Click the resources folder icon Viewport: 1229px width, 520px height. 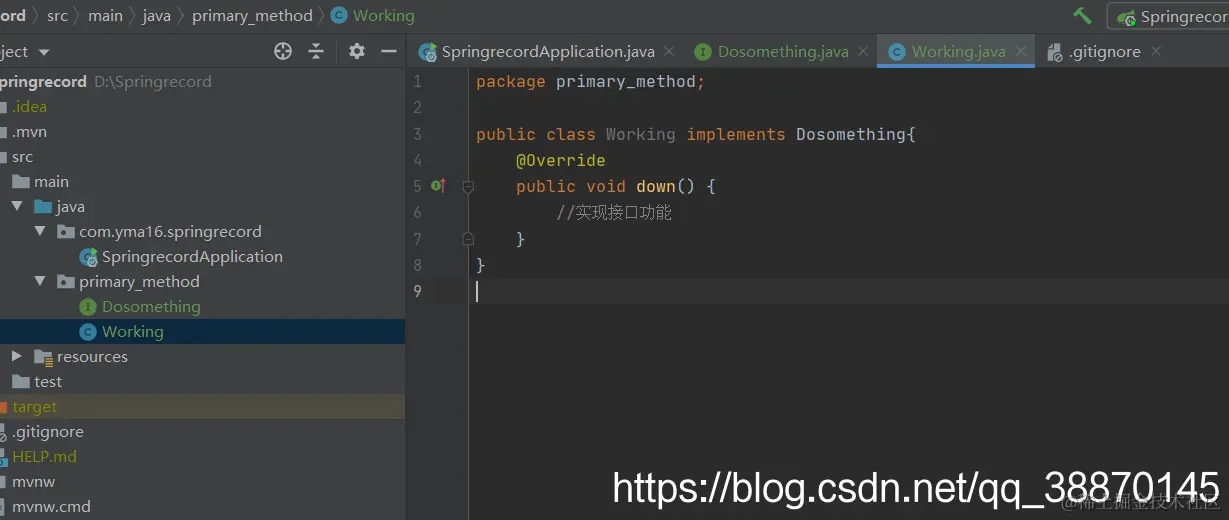pyautogui.click(x=43, y=357)
